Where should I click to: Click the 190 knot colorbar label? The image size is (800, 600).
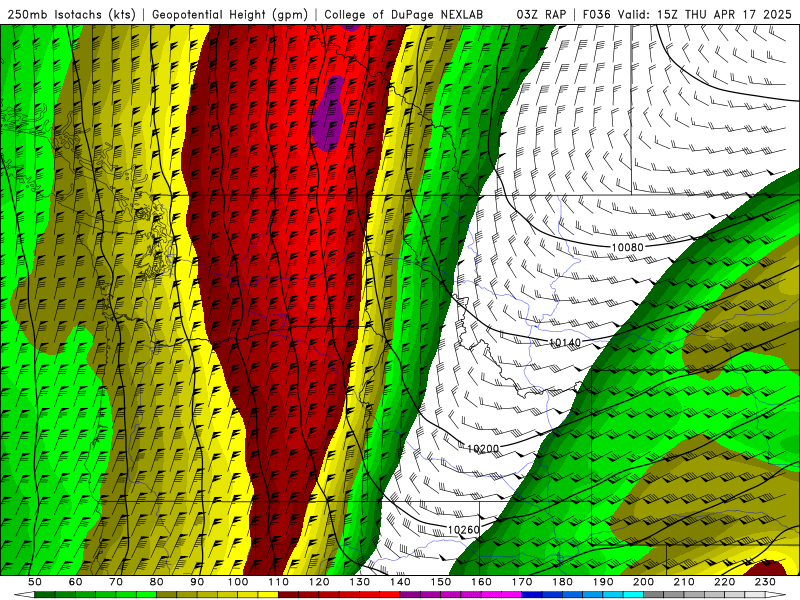(x=603, y=582)
